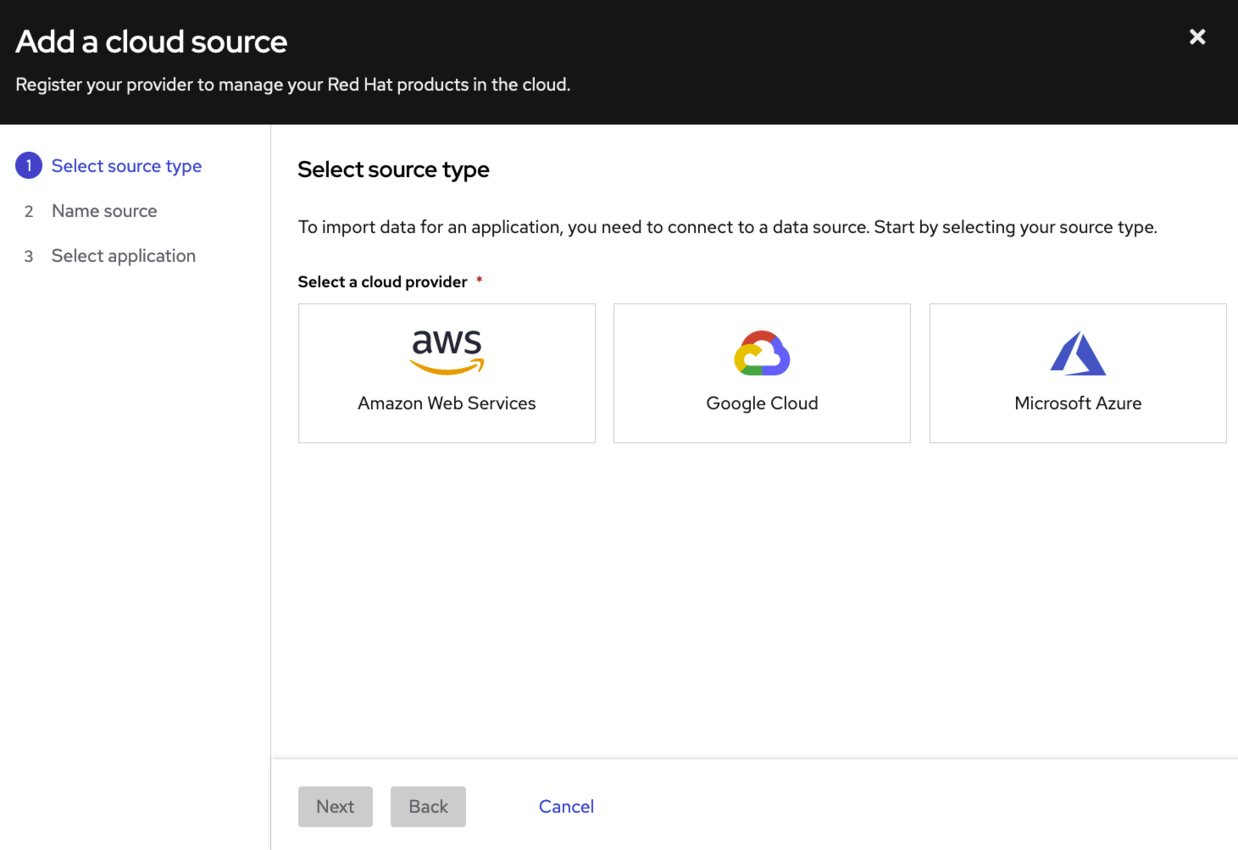Cancel adding the cloud source

[x=566, y=806]
